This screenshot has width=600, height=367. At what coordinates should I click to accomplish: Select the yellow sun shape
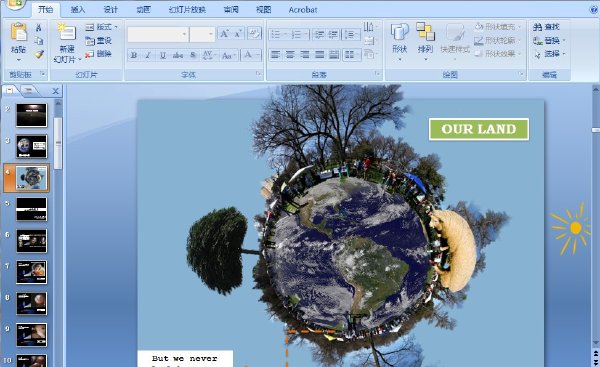(x=571, y=228)
